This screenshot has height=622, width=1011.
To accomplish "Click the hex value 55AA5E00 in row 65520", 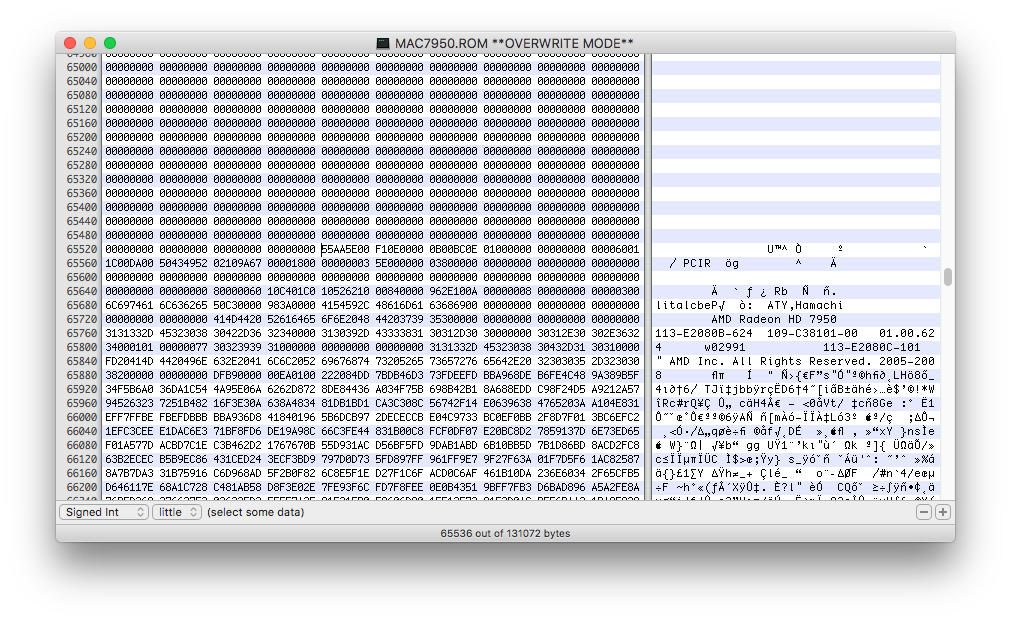I will pos(346,249).
